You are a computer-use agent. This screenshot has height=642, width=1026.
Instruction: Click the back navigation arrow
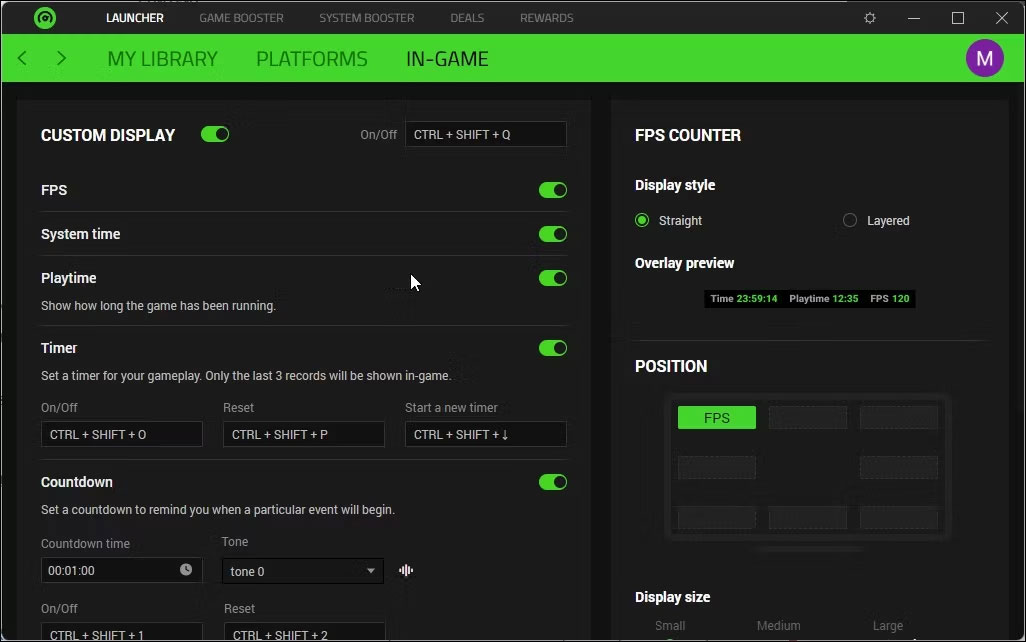(22, 59)
